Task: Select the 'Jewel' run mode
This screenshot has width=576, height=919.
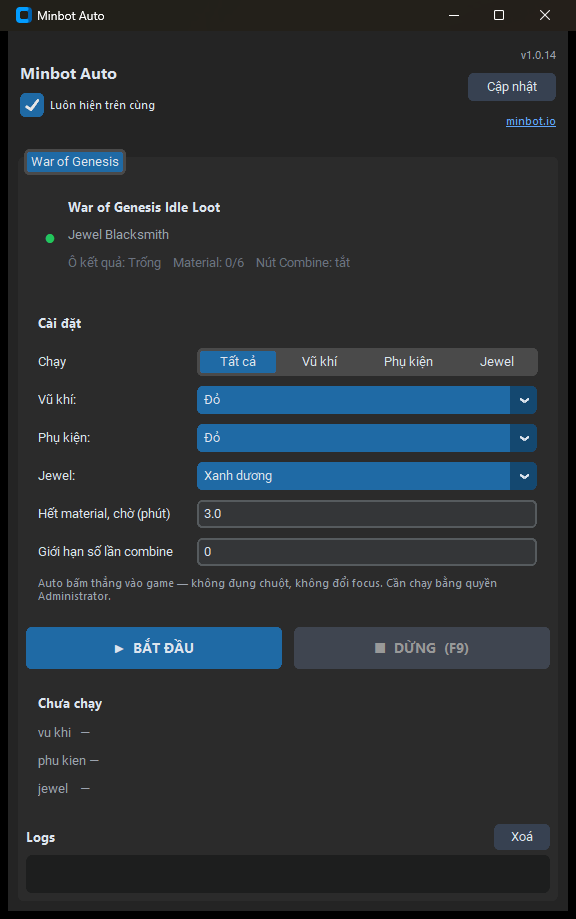Action: (x=497, y=362)
